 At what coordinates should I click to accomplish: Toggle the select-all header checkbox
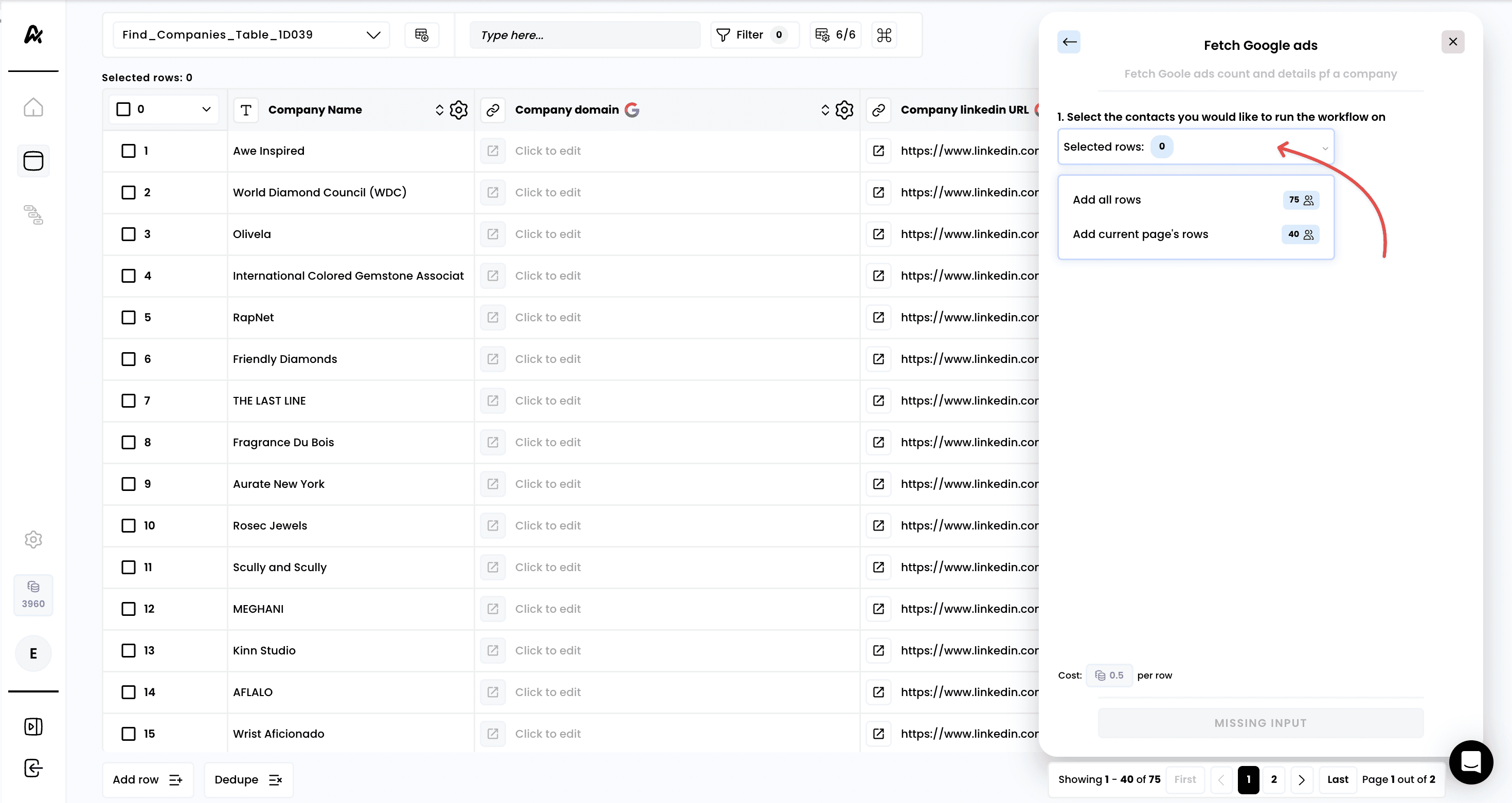(x=123, y=109)
